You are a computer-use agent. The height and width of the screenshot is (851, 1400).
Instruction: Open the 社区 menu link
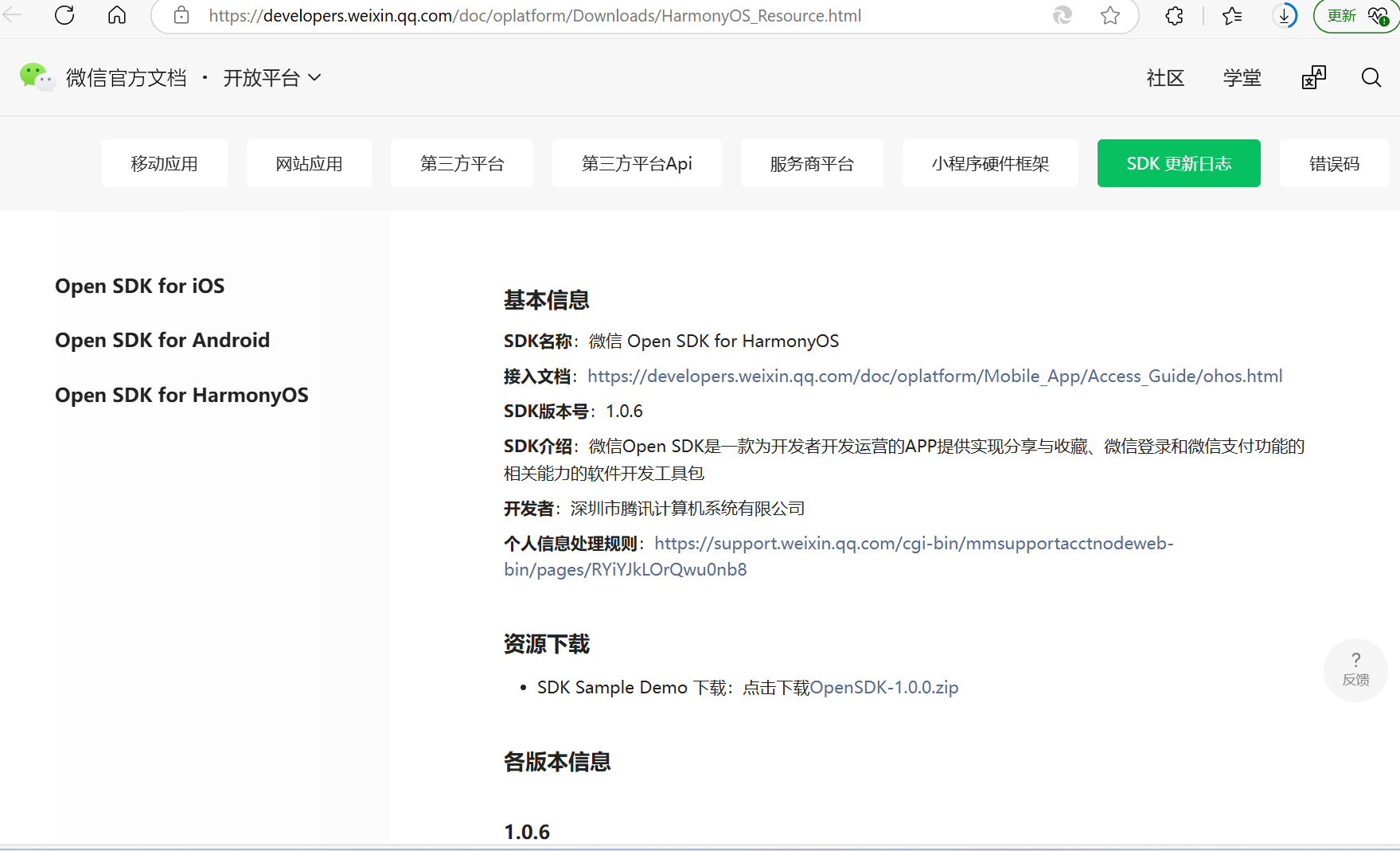point(1166,77)
